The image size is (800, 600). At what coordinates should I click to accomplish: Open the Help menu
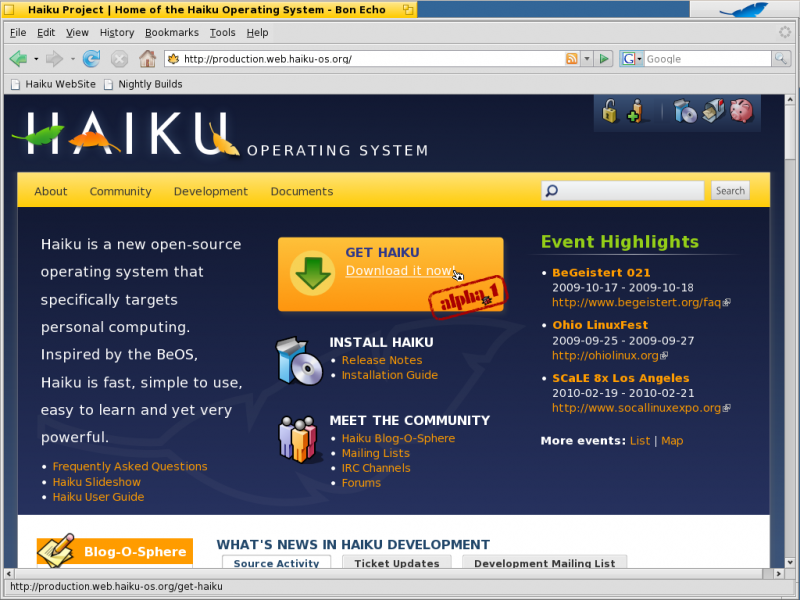(257, 33)
